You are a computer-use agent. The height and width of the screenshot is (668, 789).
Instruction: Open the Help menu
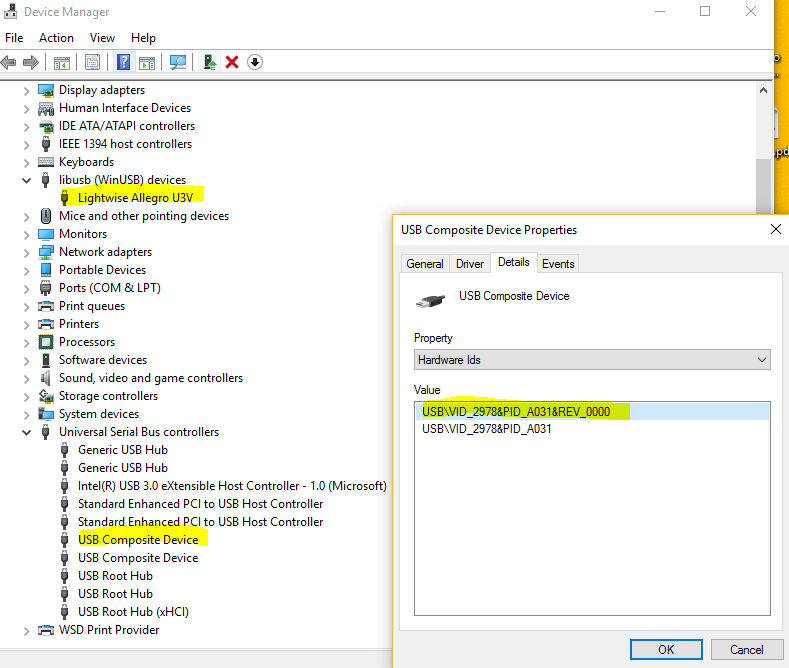tap(143, 38)
